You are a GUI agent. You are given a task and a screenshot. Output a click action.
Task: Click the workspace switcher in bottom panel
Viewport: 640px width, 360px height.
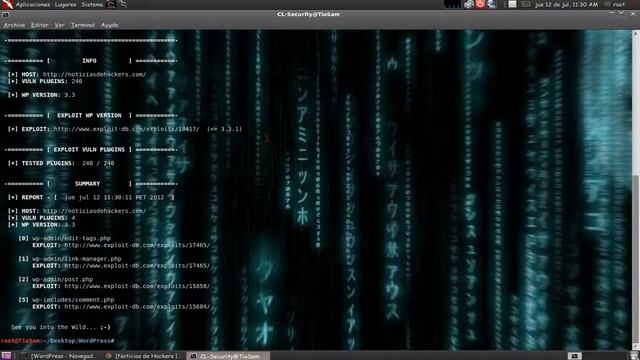pos(574,356)
